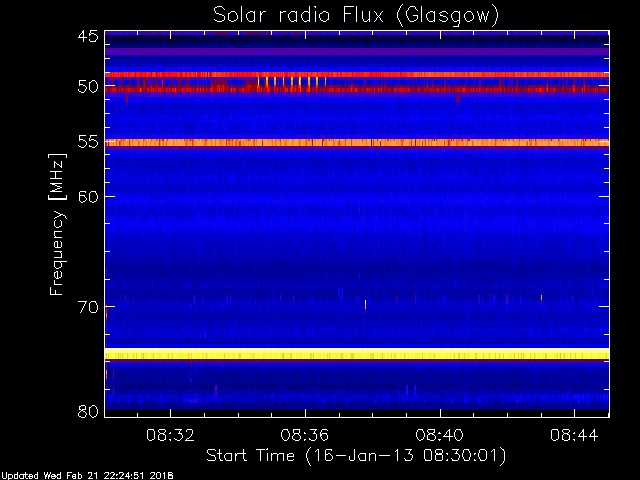Click the 'Frequency [MHz]' axis label

coord(57,224)
